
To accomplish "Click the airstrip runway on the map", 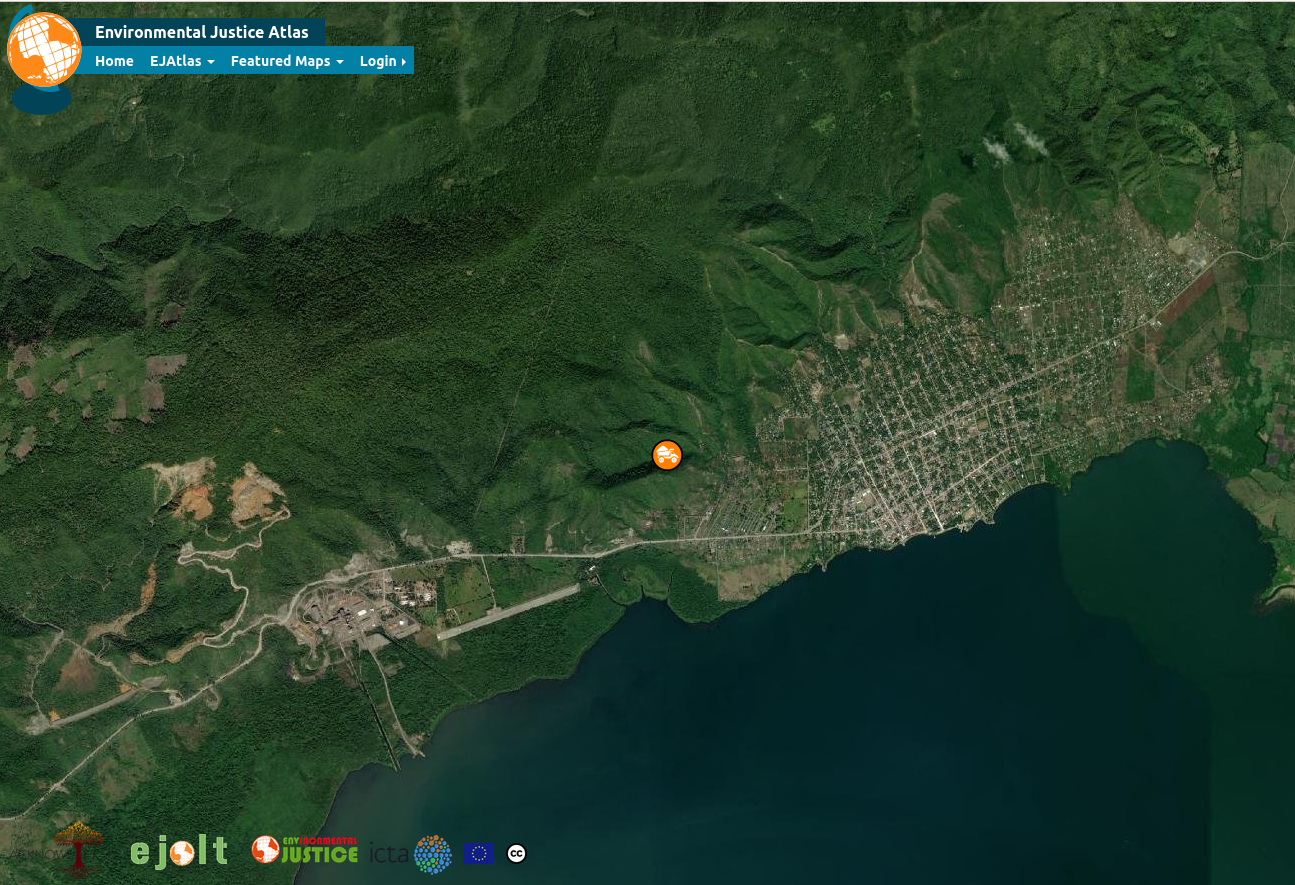I will tap(508, 612).
